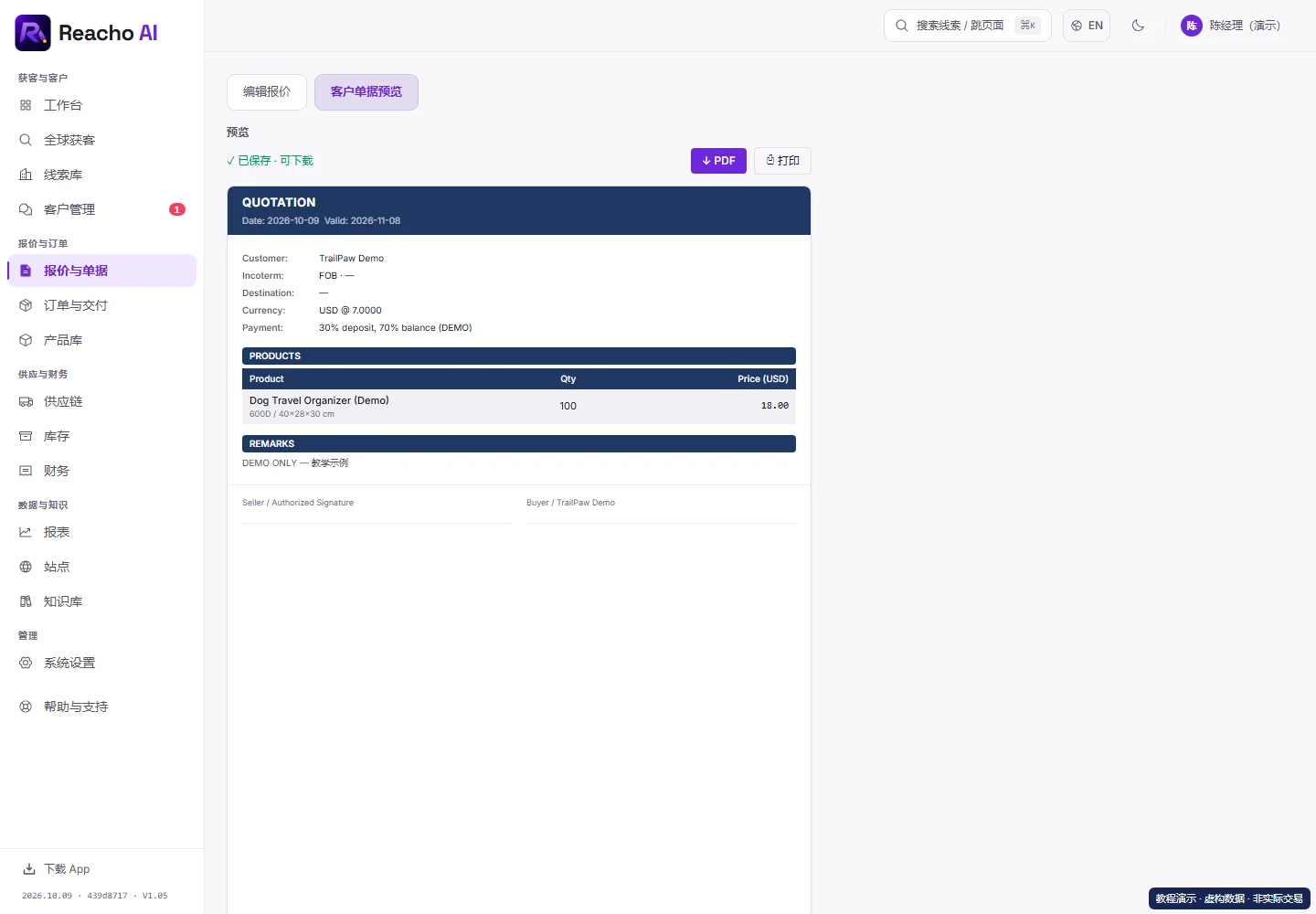Open the 陈经理 user account menu
Screen dimensions: 1316x914
pos(1231,26)
